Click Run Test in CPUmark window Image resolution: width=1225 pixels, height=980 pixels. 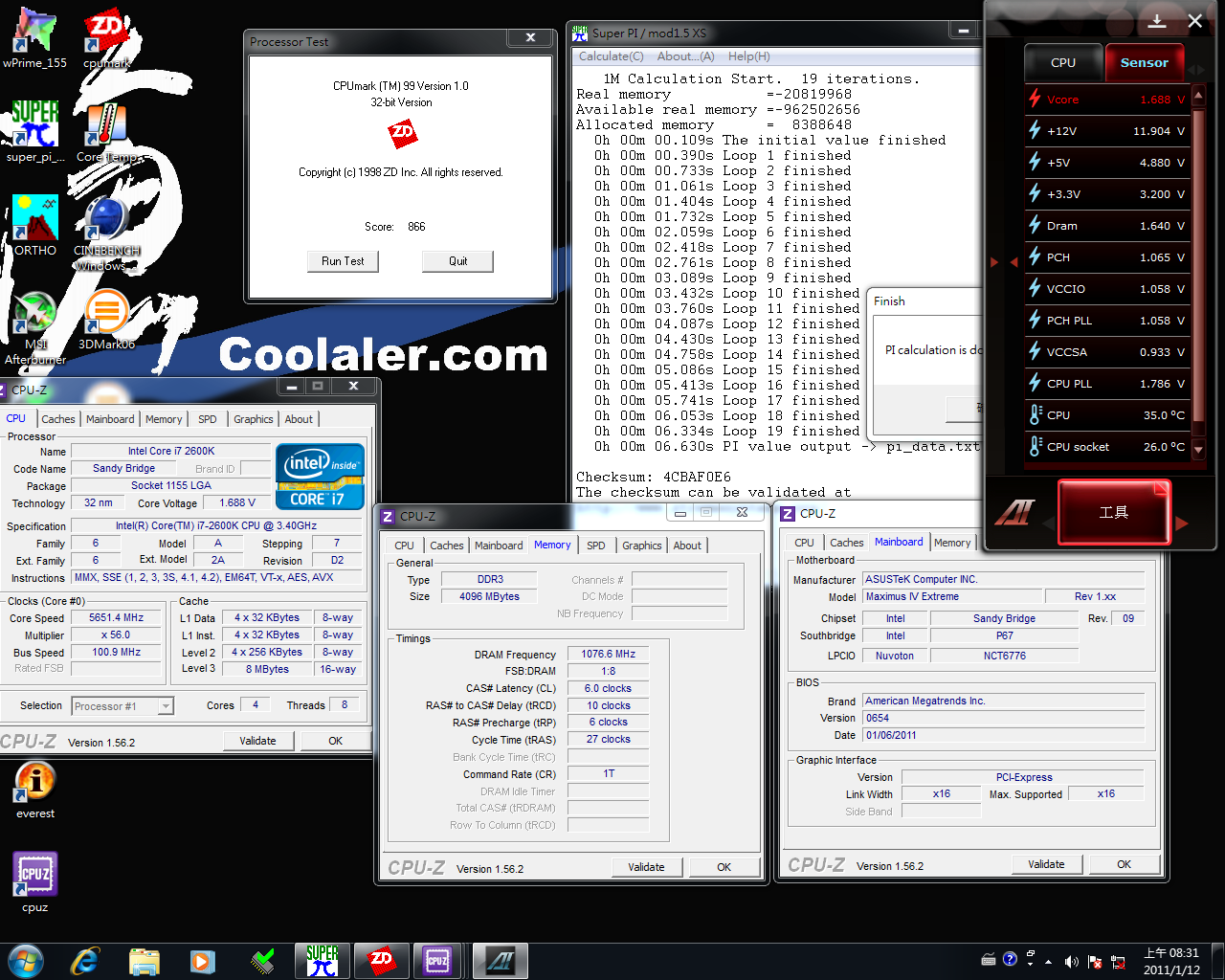343,261
